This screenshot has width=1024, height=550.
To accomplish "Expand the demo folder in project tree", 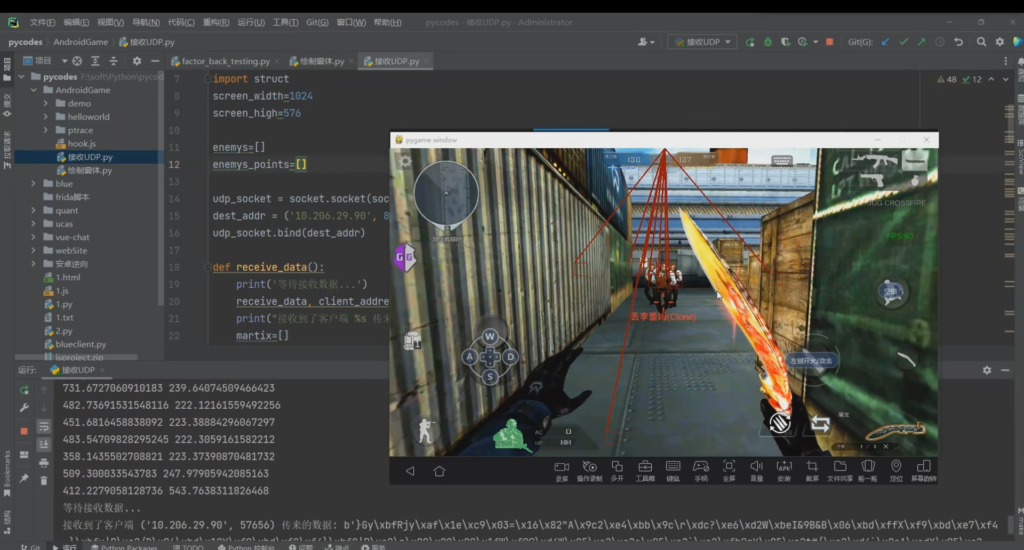I will coord(46,103).
